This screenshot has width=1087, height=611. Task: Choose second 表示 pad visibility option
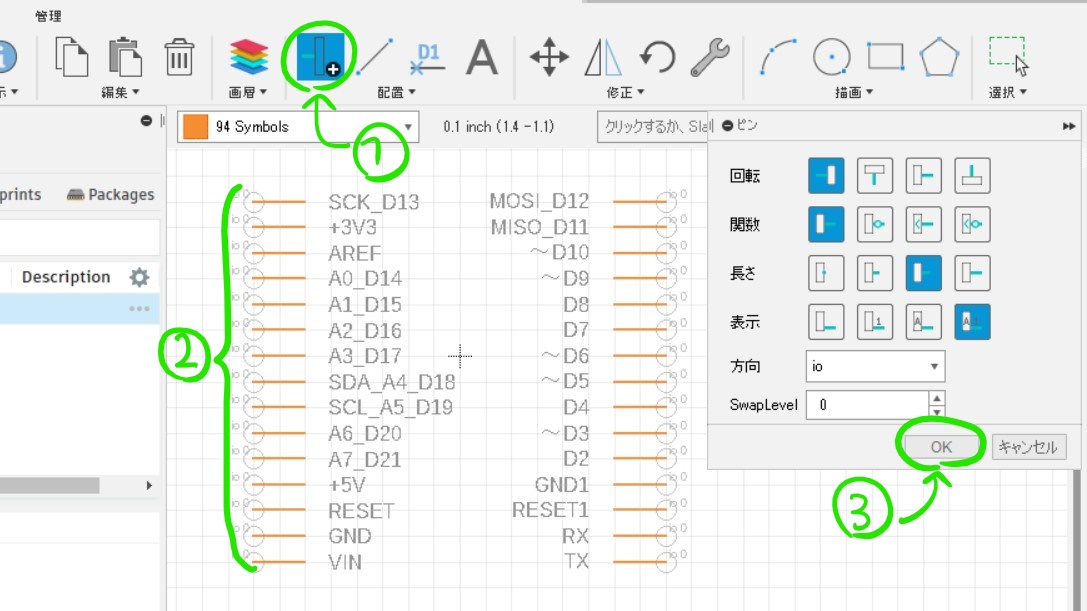point(874,322)
